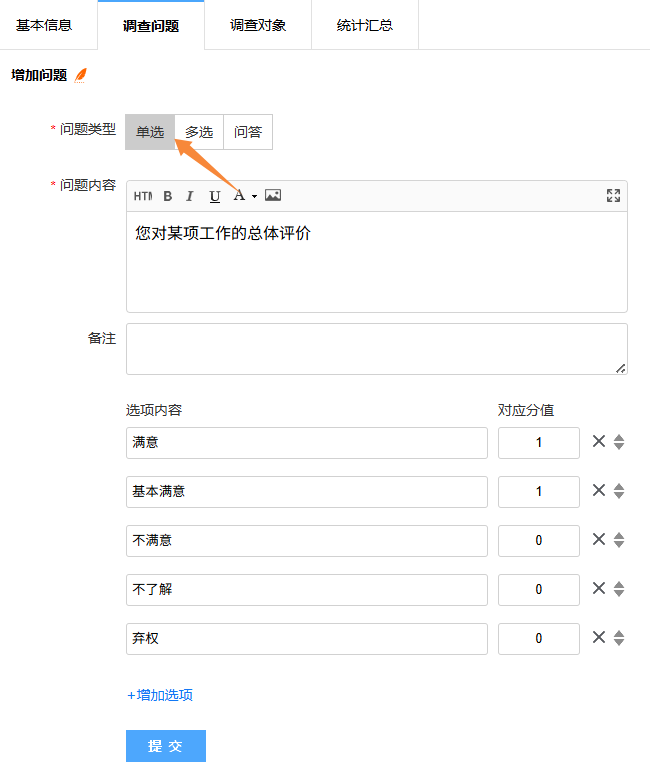The image size is (650, 774).
Task: Switch editor to HTML source view
Action: (143, 196)
